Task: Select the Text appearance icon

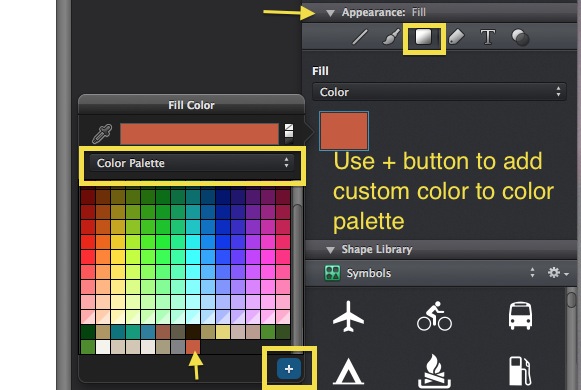Action: coord(488,37)
